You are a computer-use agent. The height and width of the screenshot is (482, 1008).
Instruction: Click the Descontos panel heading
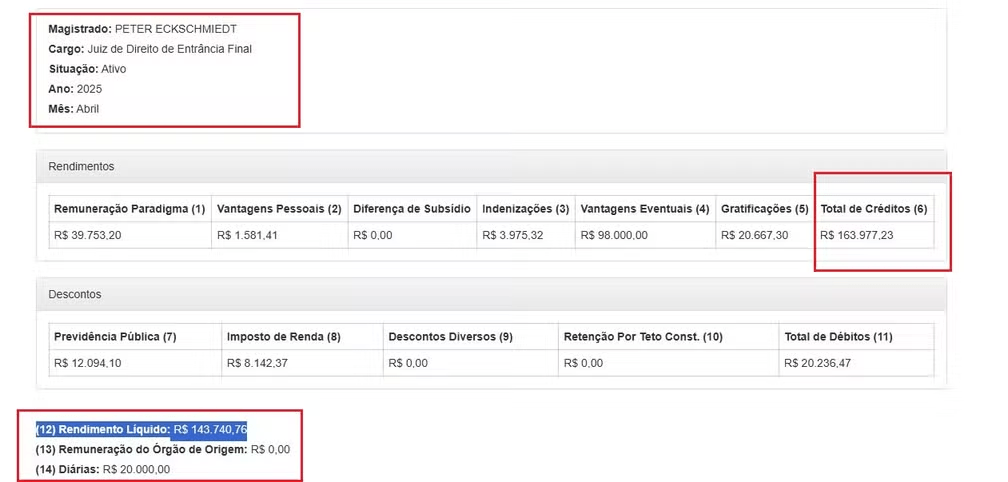(x=75, y=294)
